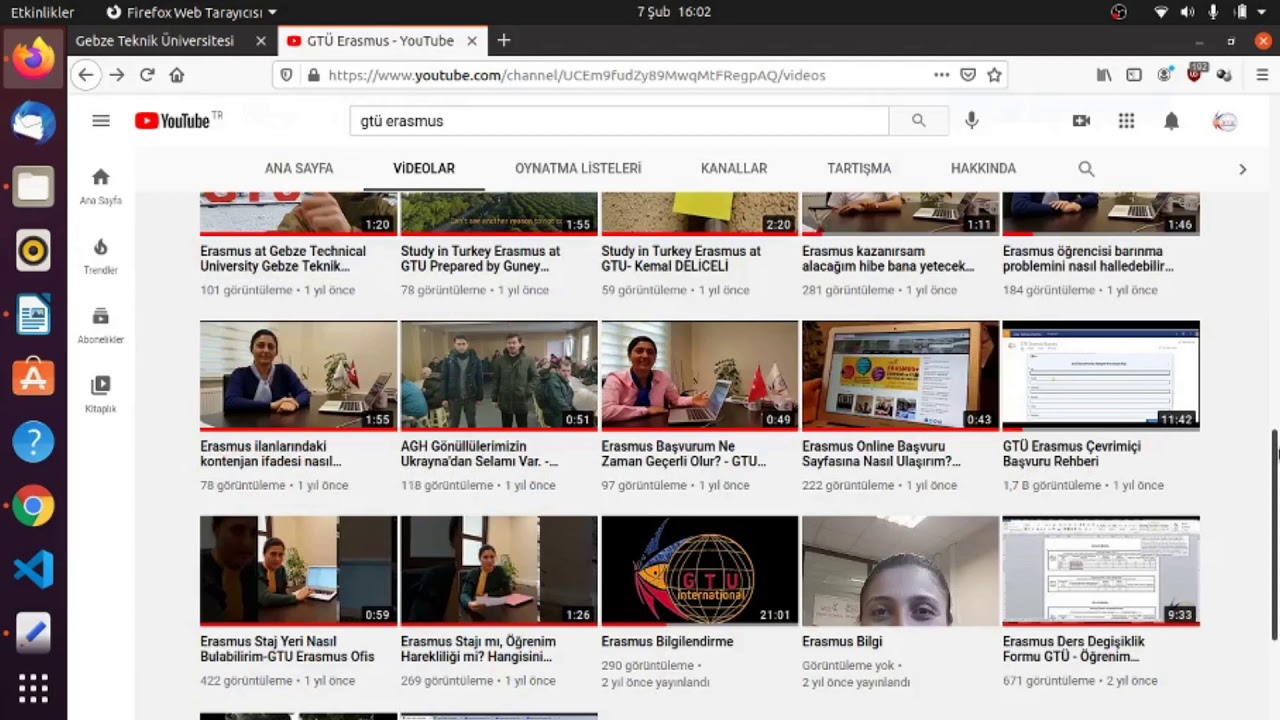
Task: Launch Thunderbird from the Ubuntu dock
Action: [x=33, y=122]
